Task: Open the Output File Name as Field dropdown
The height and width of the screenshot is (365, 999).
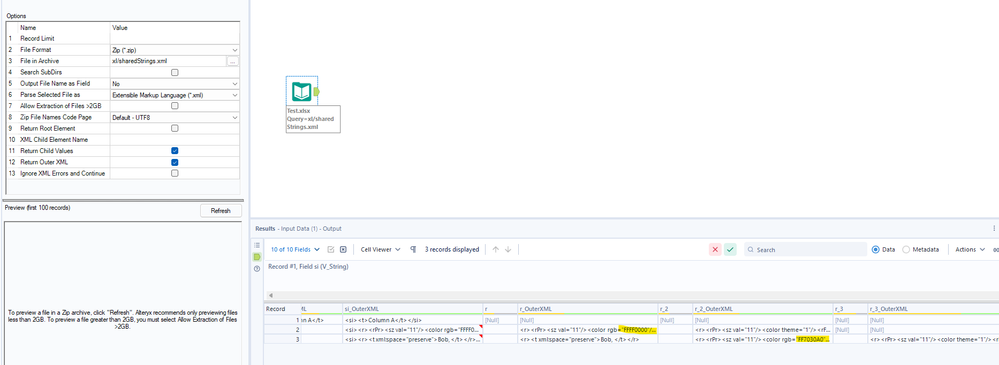Action: coord(175,83)
